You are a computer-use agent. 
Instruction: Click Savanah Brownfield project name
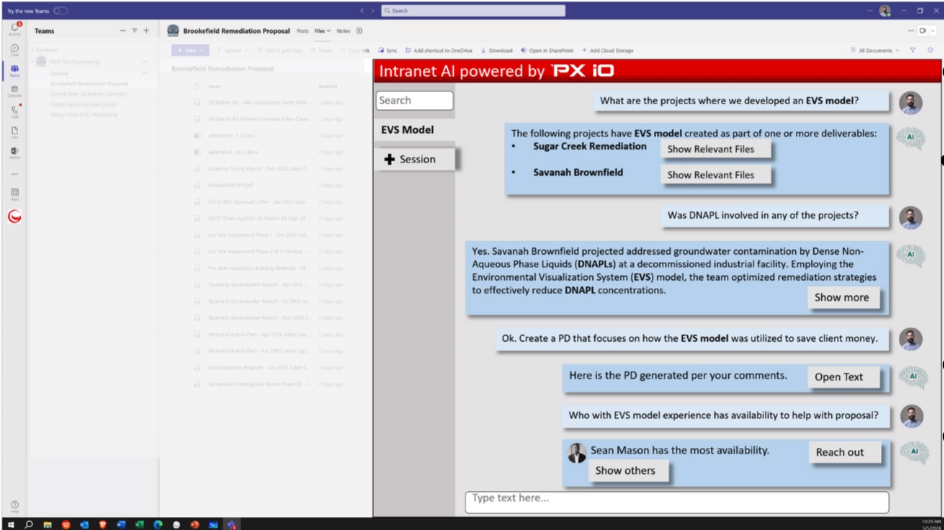click(578, 172)
